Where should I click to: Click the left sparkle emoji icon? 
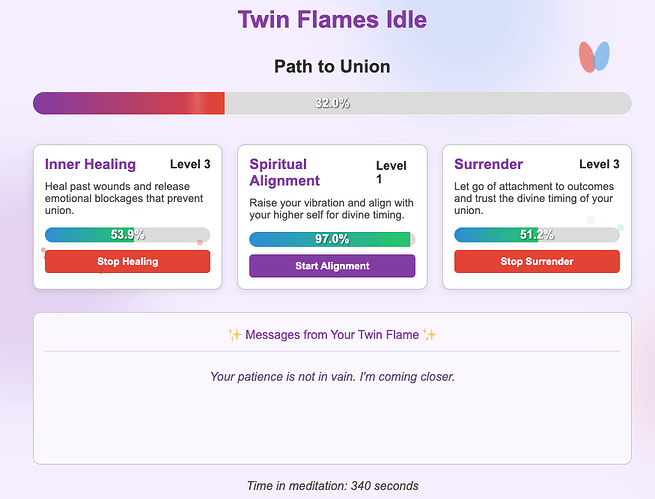pos(234,334)
